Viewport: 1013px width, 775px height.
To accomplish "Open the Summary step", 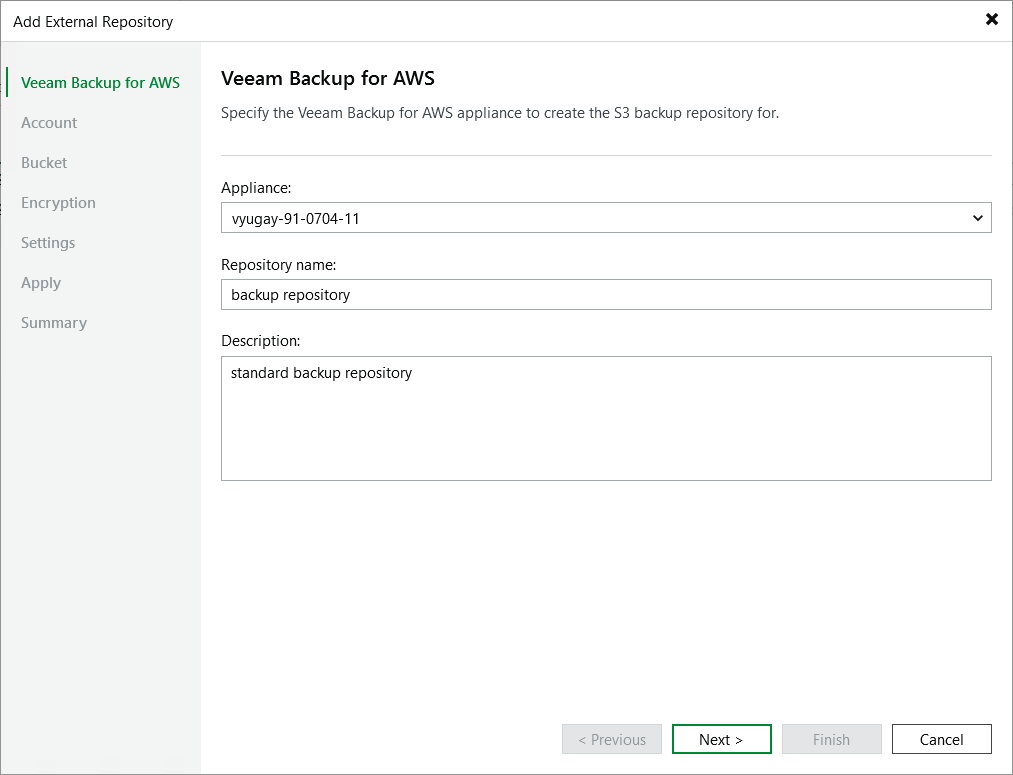I will (x=53, y=322).
